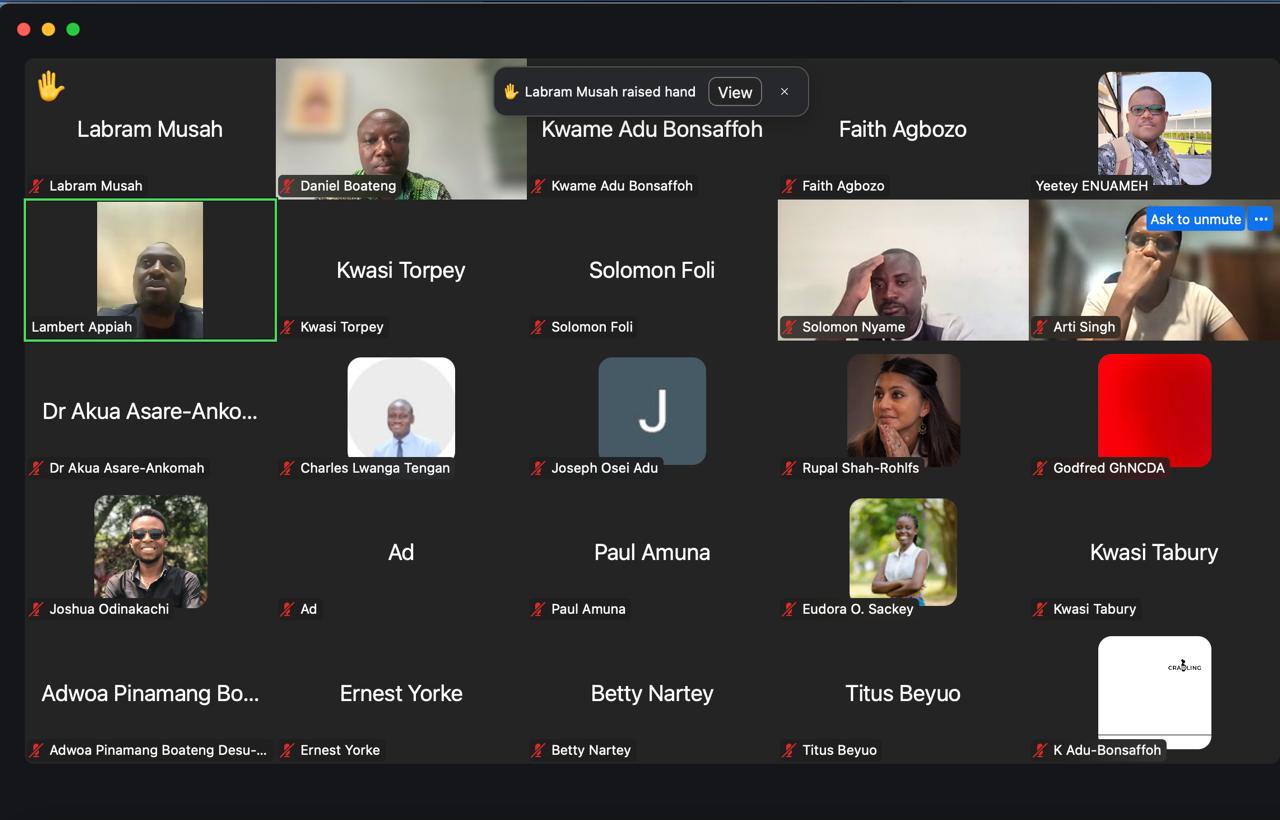The height and width of the screenshot is (820, 1280).
Task: Click Kwasi Torpey's muted mic icon
Action: [288, 327]
